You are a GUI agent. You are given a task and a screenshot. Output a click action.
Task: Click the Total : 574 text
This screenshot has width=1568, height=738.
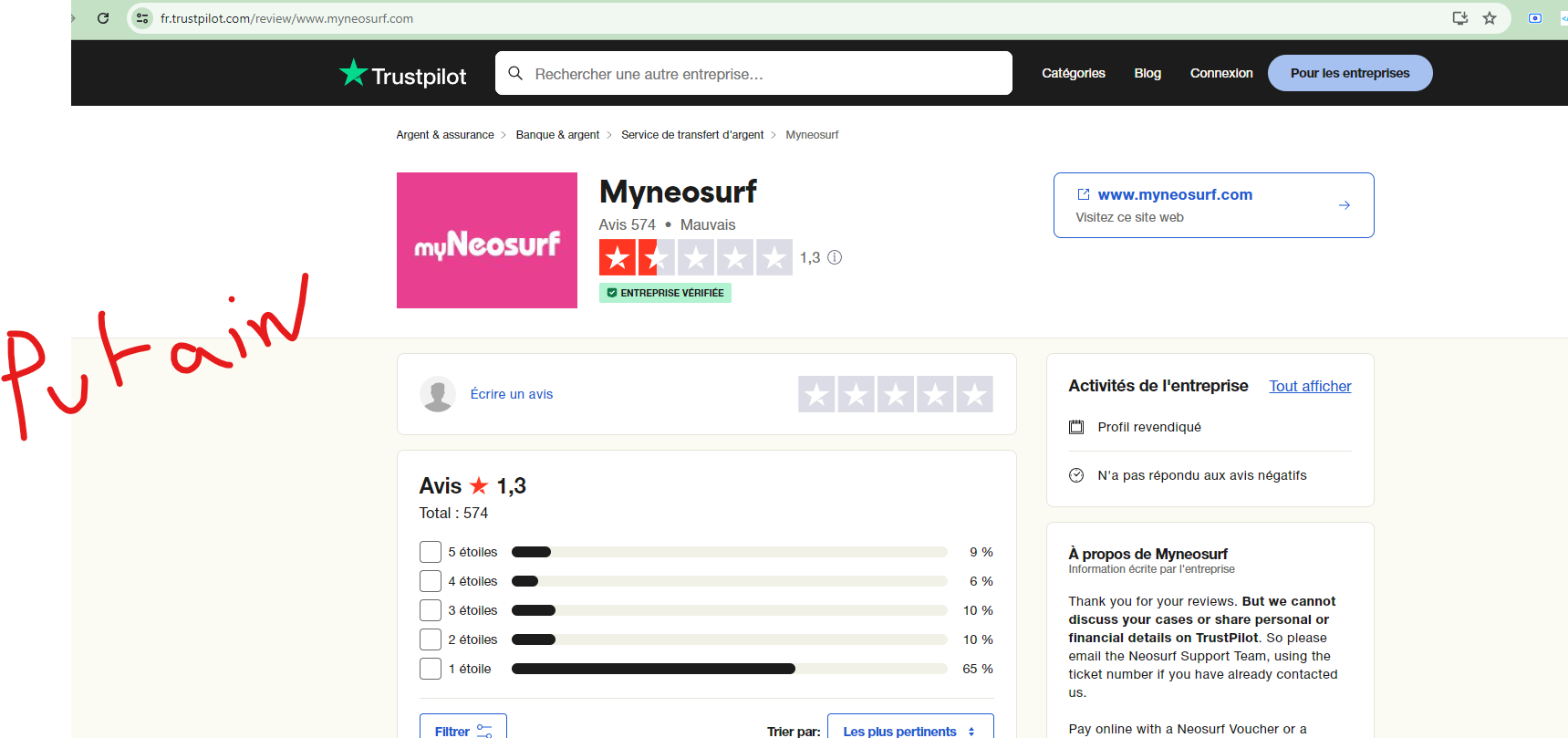pos(453,513)
